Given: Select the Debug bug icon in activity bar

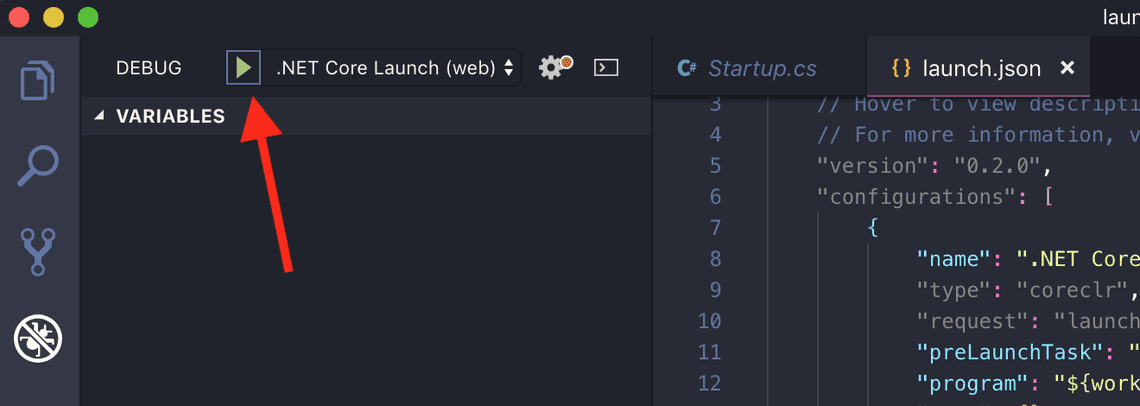Looking at the screenshot, I should (x=39, y=339).
